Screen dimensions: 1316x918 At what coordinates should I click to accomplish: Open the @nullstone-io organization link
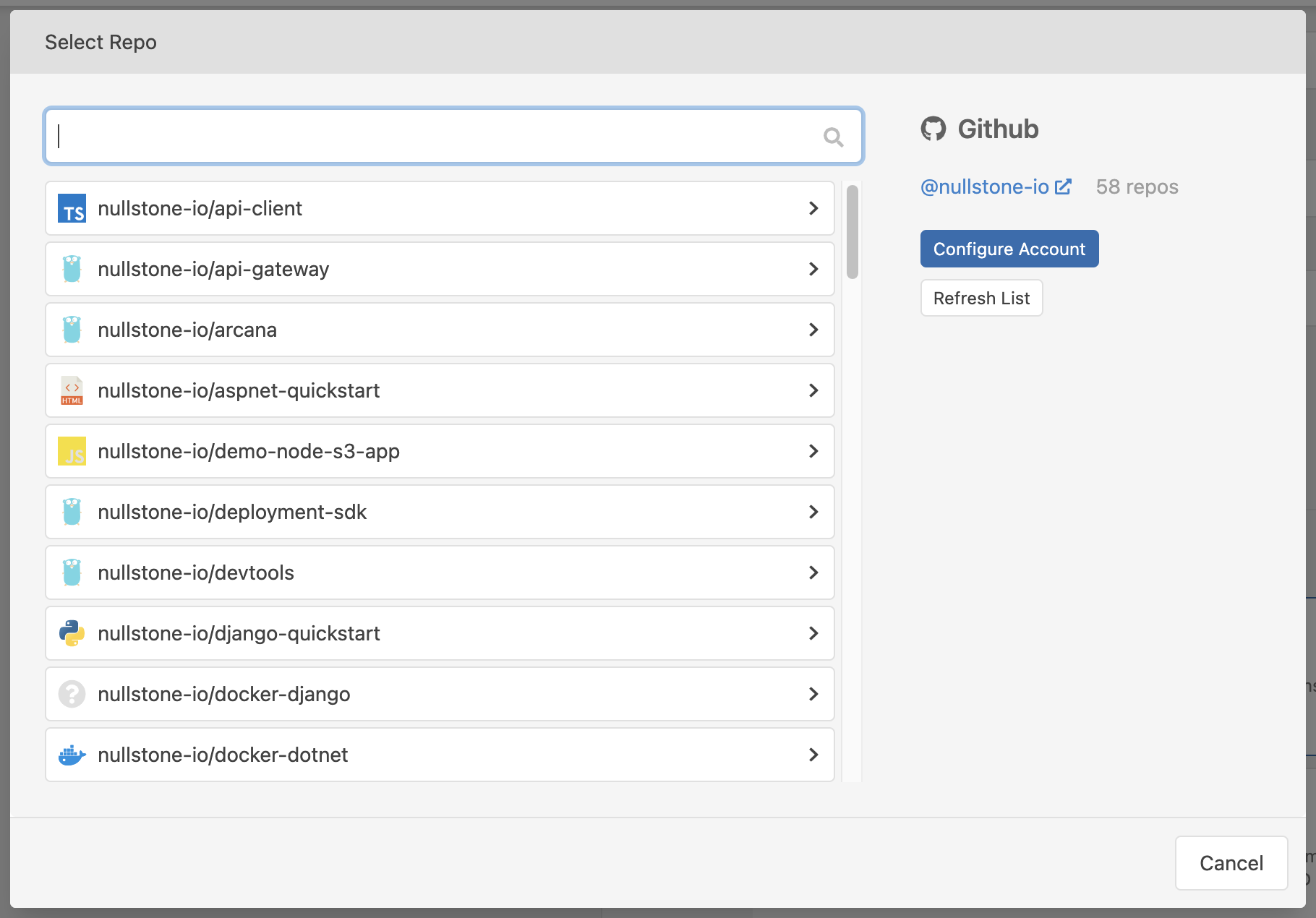click(x=985, y=186)
